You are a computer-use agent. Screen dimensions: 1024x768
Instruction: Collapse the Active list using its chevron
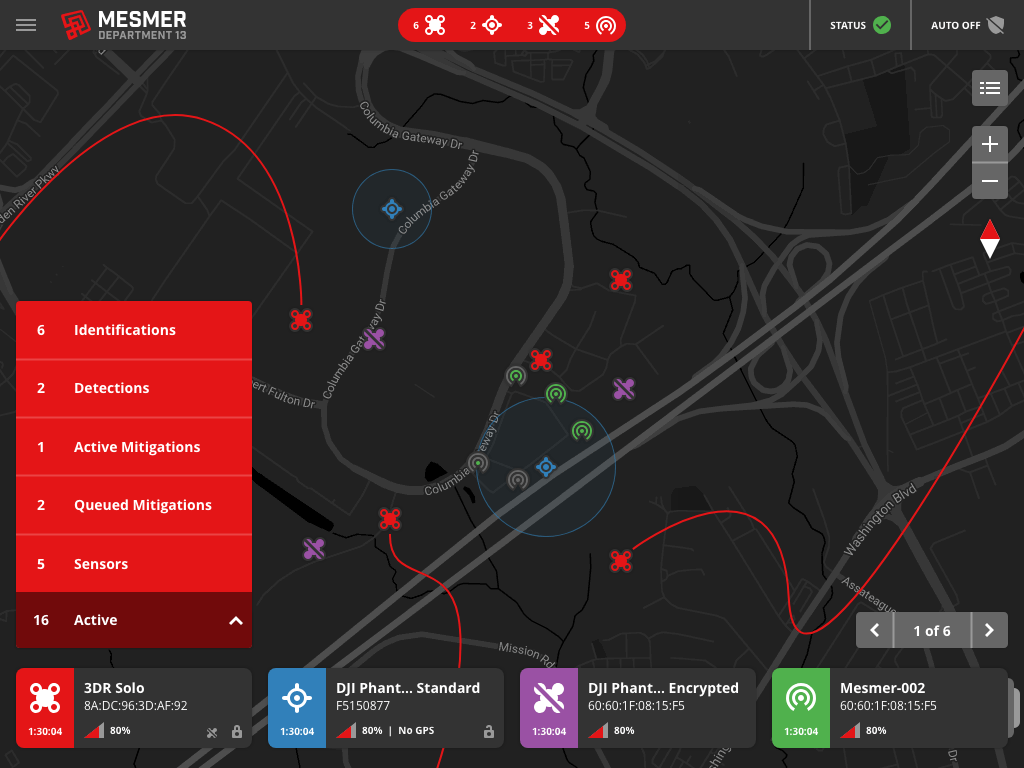[x=236, y=620]
